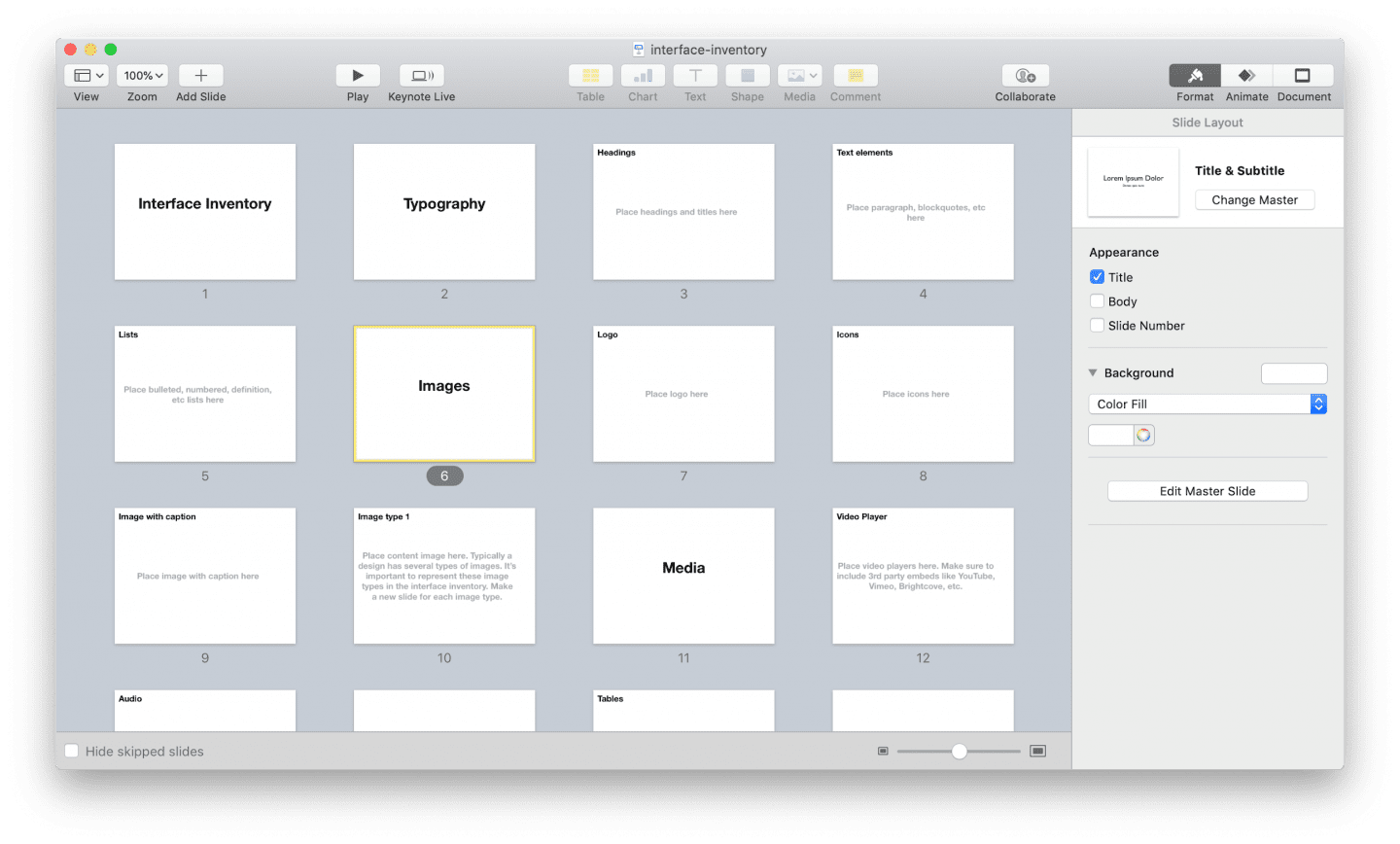Image resolution: width=1400 pixels, height=844 pixels.
Task: Click the Shape toolbar icon
Action: pyautogui.click(x=748, y=76)
